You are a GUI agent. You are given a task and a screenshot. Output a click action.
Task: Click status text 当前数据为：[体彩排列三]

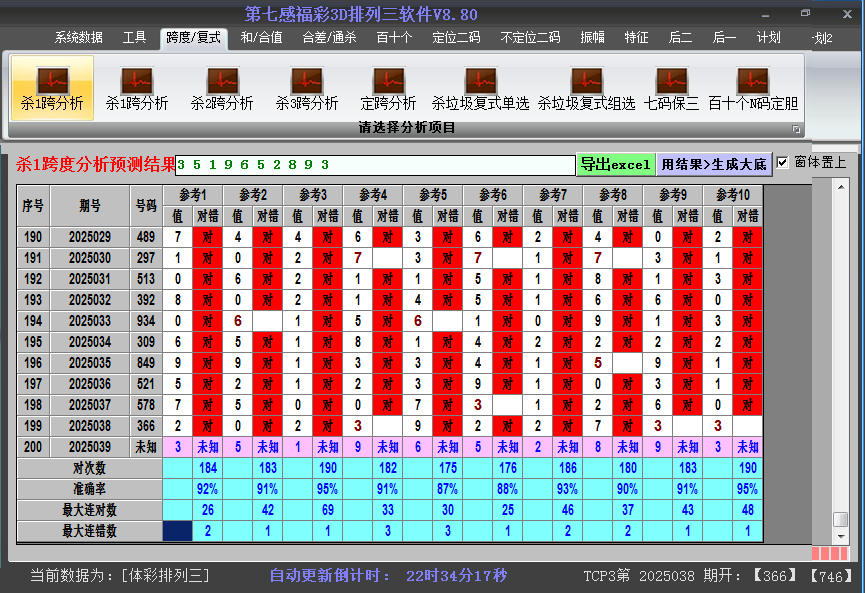coord(120,576)
